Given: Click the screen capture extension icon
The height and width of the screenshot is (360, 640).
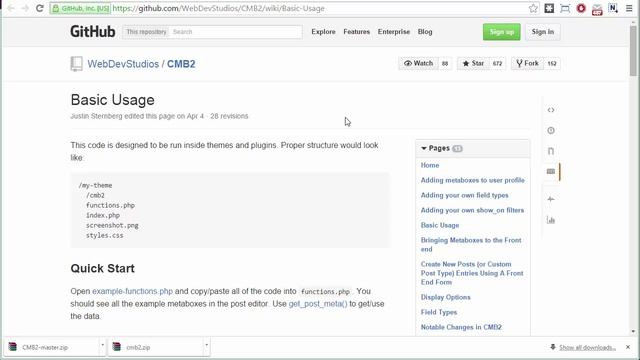Looking at the screenshot, I should (x=565, y=8).
